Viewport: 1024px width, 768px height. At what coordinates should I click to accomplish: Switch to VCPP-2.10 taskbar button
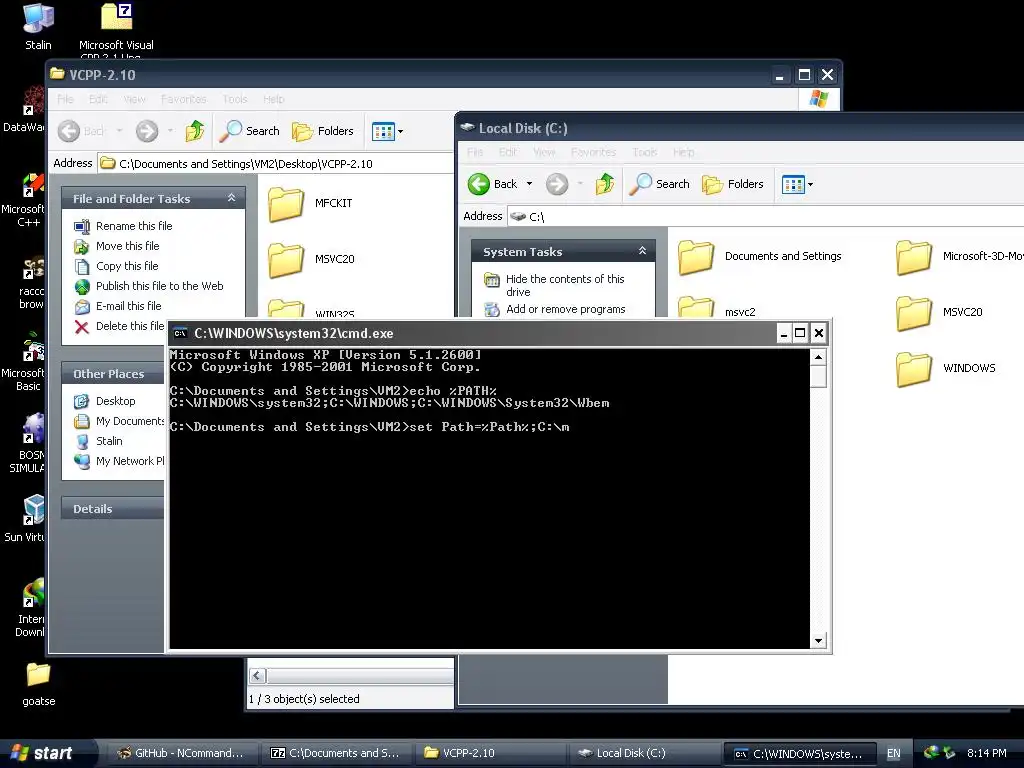click(488, 753)
